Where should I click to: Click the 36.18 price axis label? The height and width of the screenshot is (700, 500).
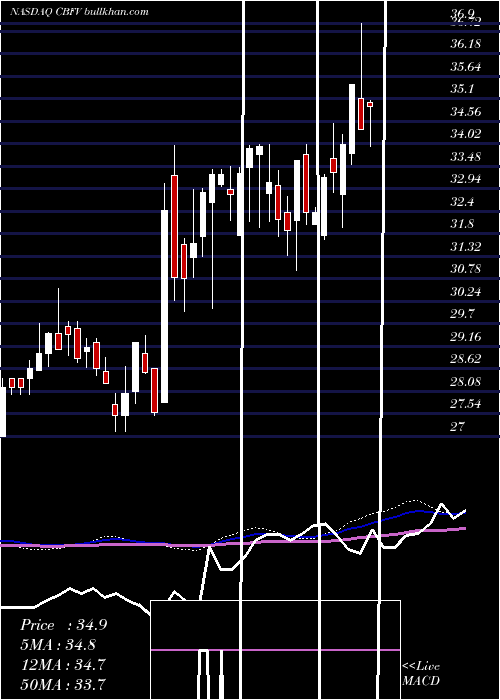[x=466, y=44]
